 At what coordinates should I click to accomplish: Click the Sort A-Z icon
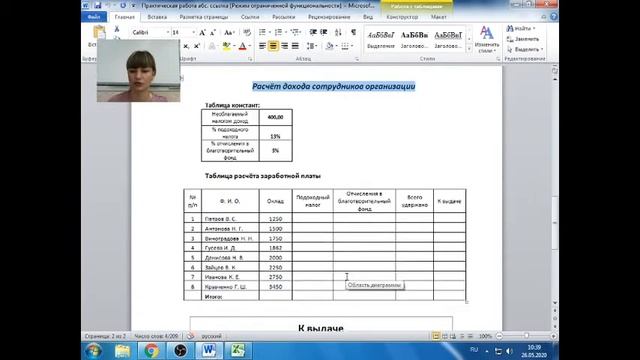[338, 32]
